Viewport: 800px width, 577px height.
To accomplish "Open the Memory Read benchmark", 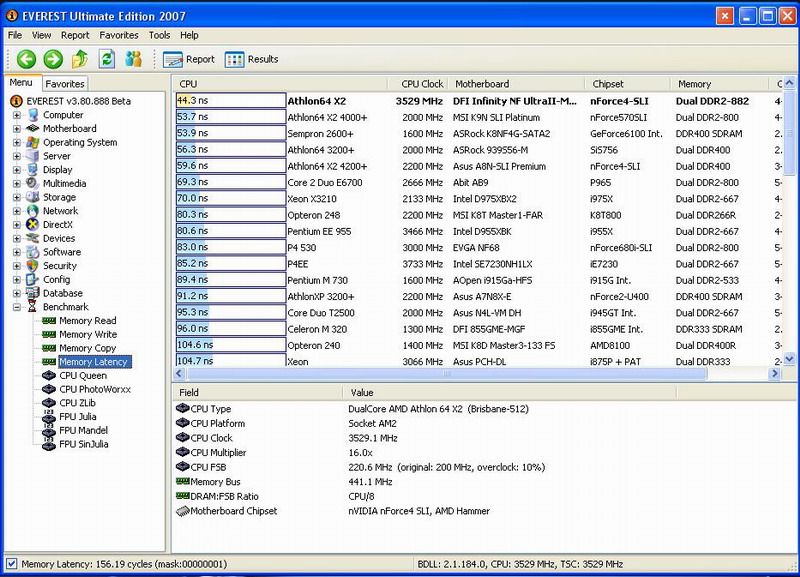I will tap(87, 320).
